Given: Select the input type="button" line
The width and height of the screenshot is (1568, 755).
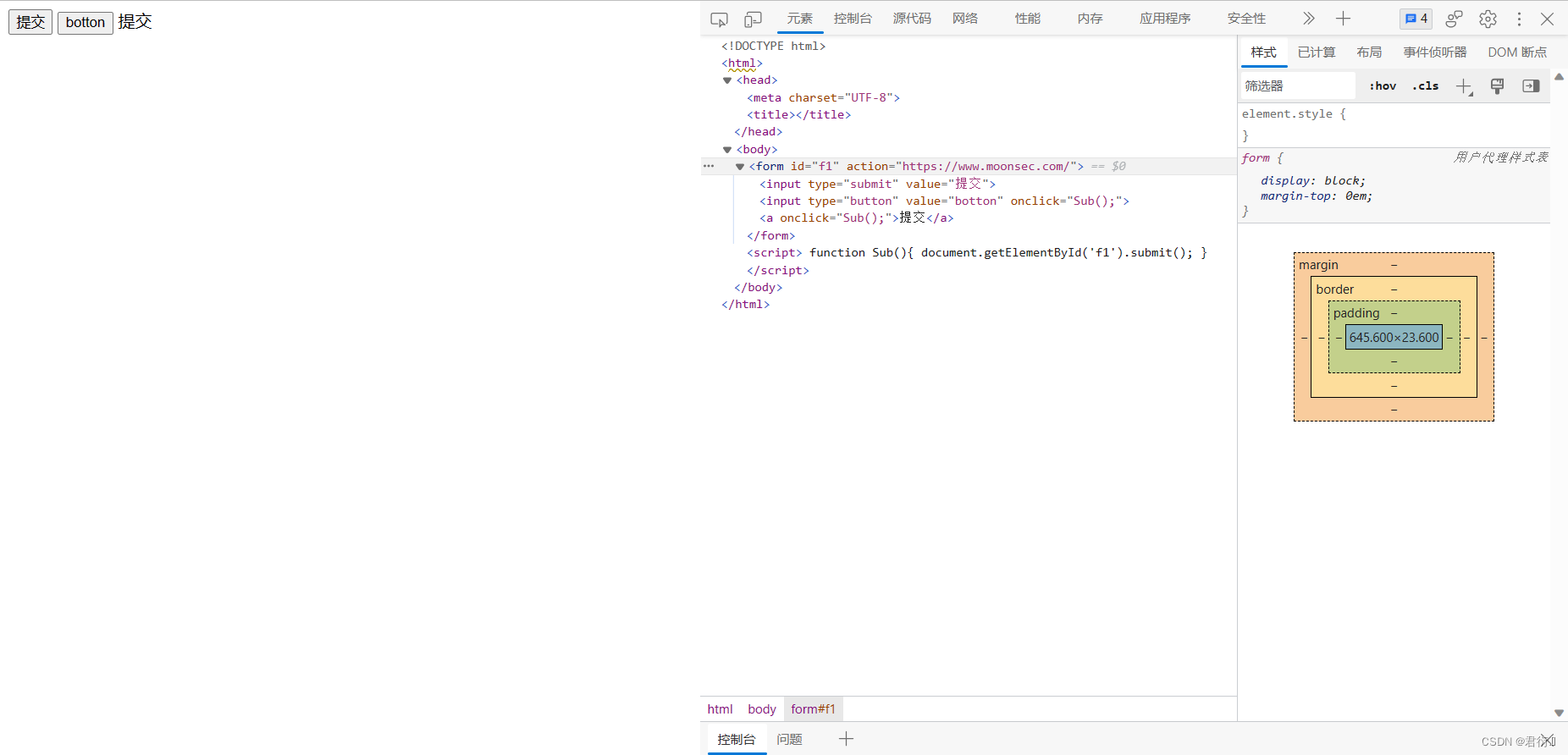Looking at the screenshot, I should 944,201.
